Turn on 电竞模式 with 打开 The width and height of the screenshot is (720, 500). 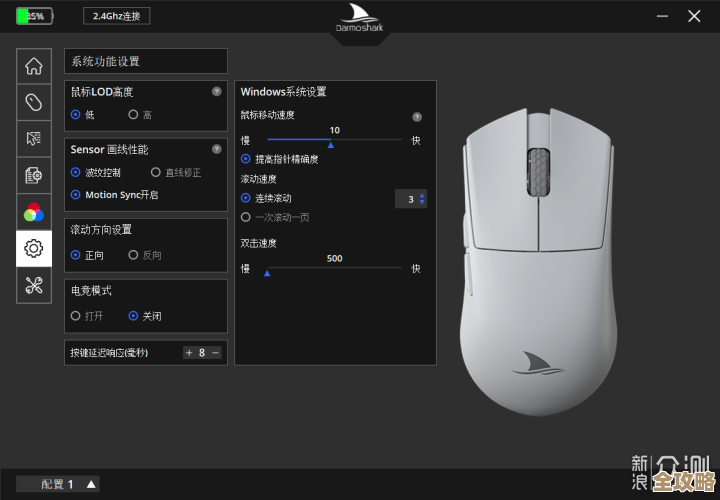[75, 316]
